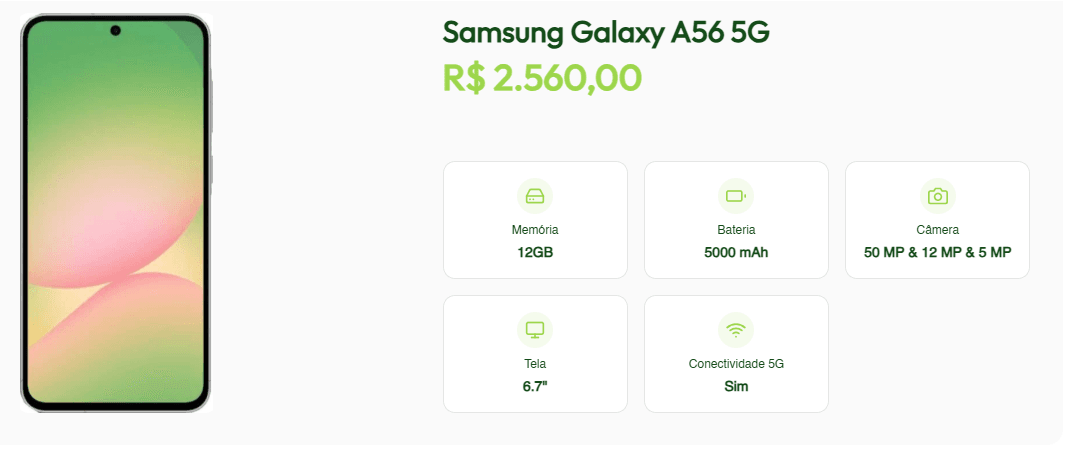Image resolution: width=1079 pixels, height=451 pixels.
Task: Click the memory drive icon
Action: point(535,196)
